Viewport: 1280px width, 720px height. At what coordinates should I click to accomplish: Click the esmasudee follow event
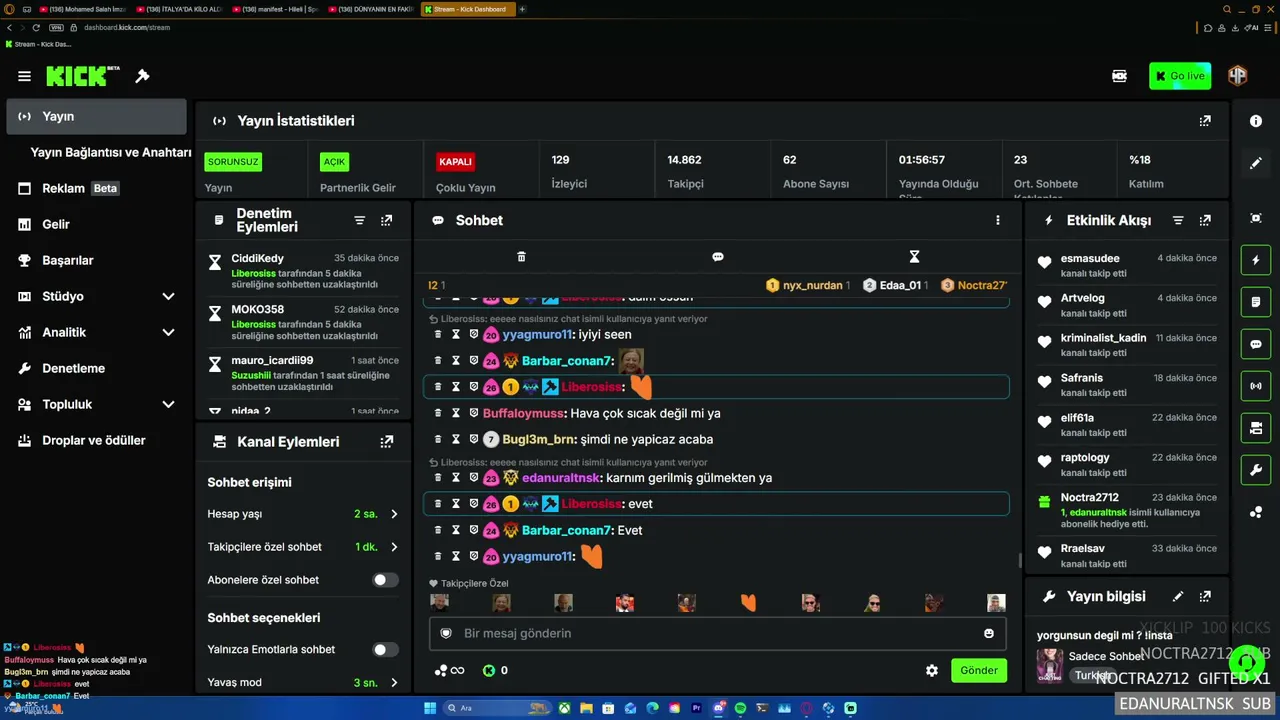(x=1127, y=264)
